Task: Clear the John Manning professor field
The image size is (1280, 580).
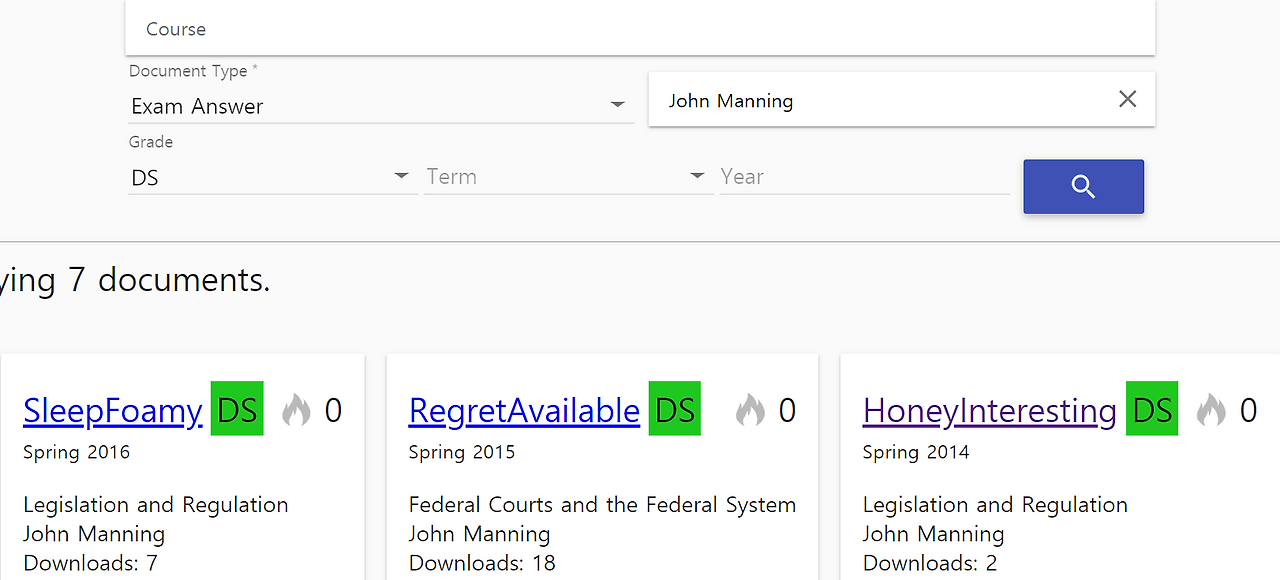Action: pyautogui.click(x=1127, y=99)
